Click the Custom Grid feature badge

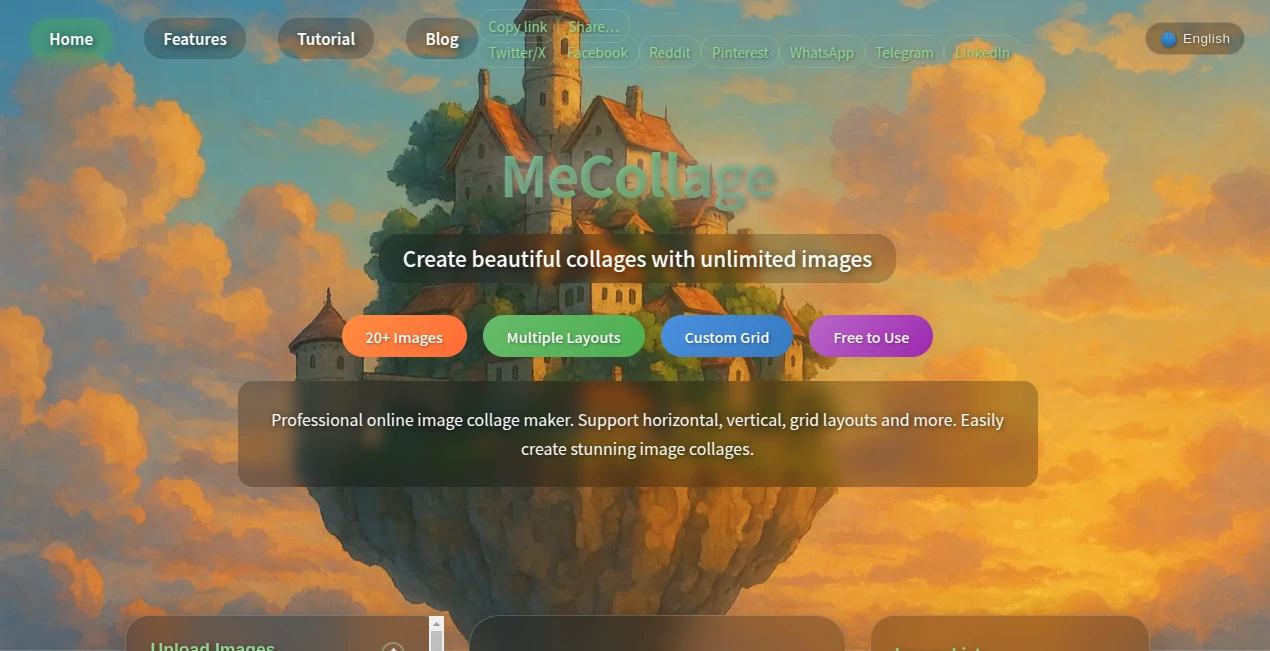pos(726,336)
